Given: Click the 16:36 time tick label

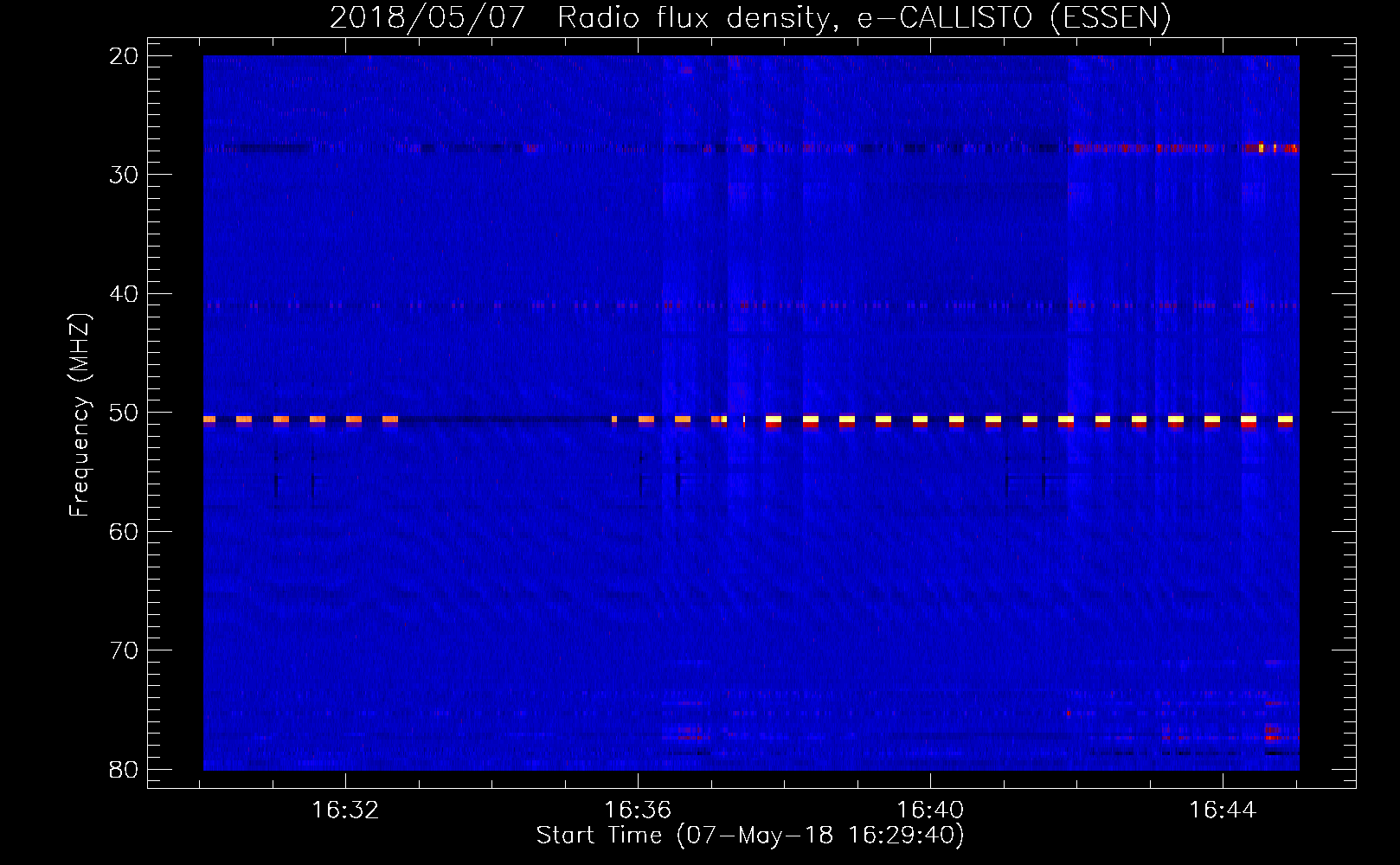Looking at the screenshot, I should [x=638, y=811].
